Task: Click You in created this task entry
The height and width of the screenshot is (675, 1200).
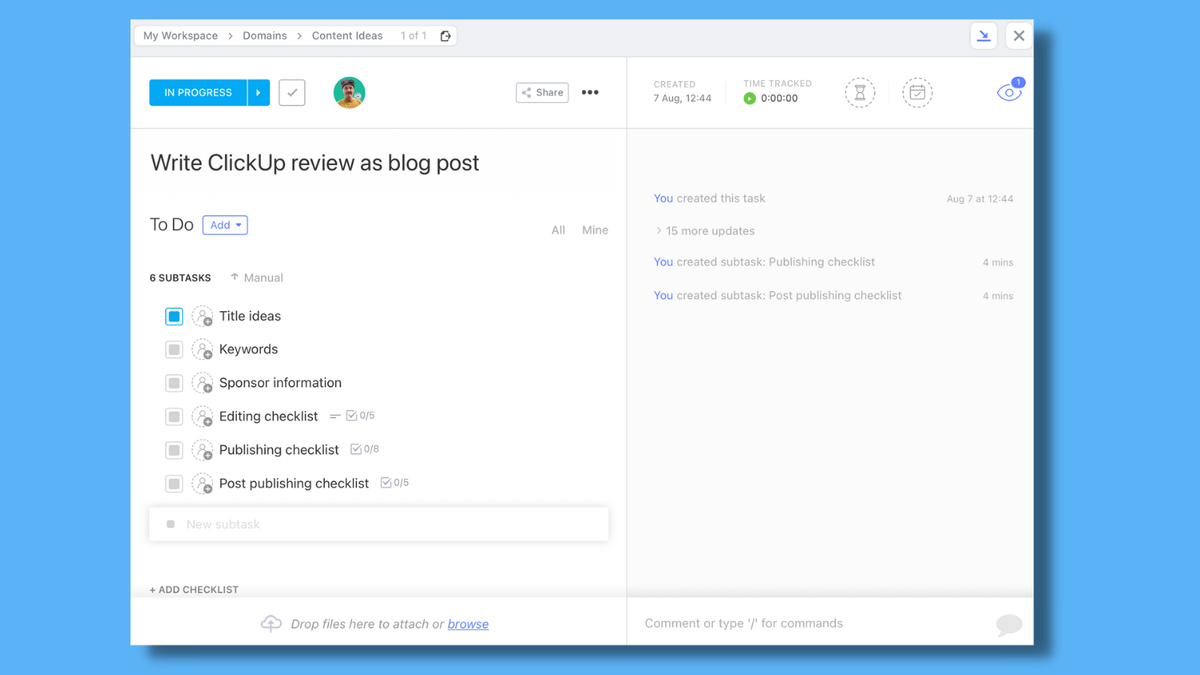Action: pos(663,199)
